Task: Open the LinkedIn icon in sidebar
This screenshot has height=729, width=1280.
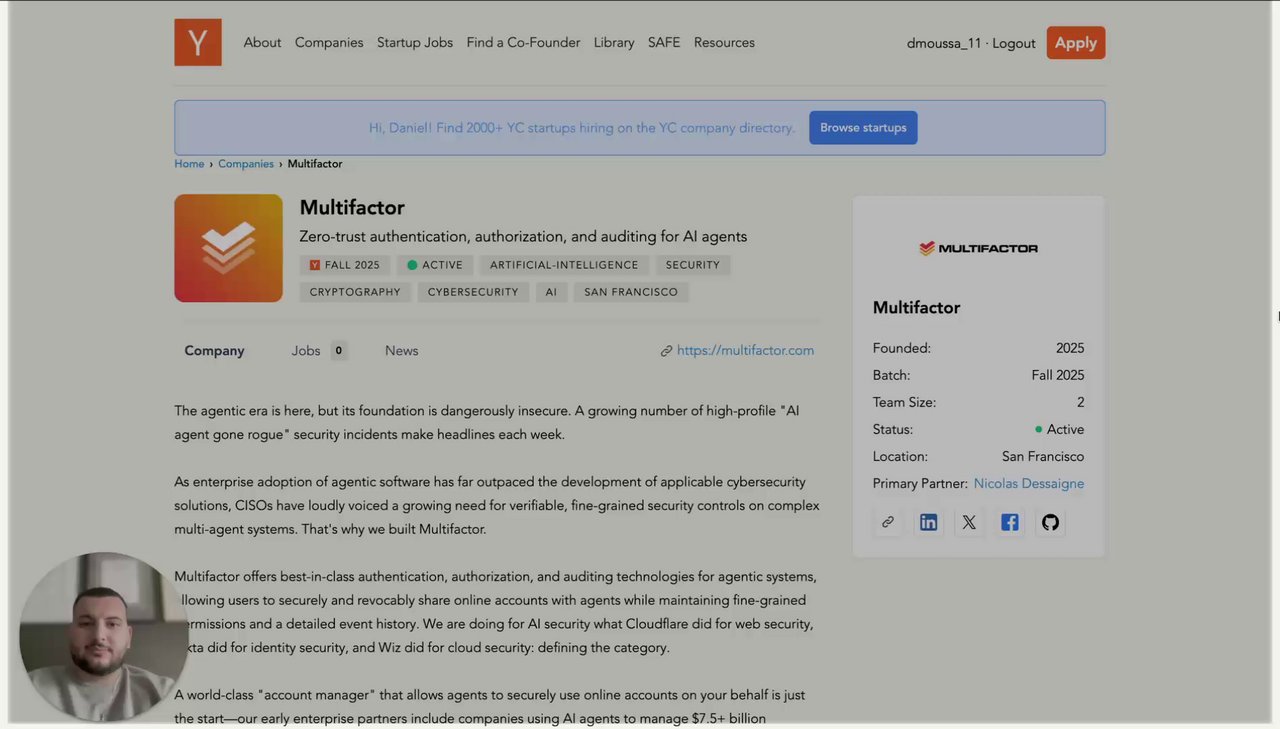Action: pyautogui.click(x=928, y=522)
